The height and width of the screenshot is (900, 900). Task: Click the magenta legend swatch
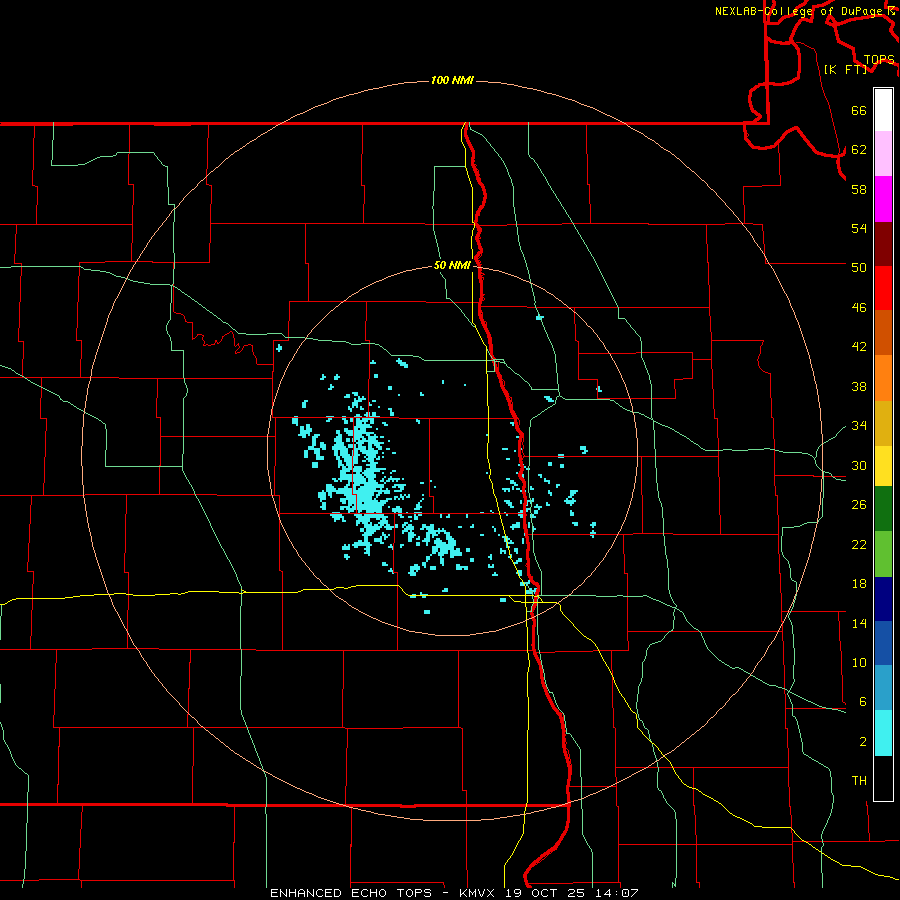(883, 199)
